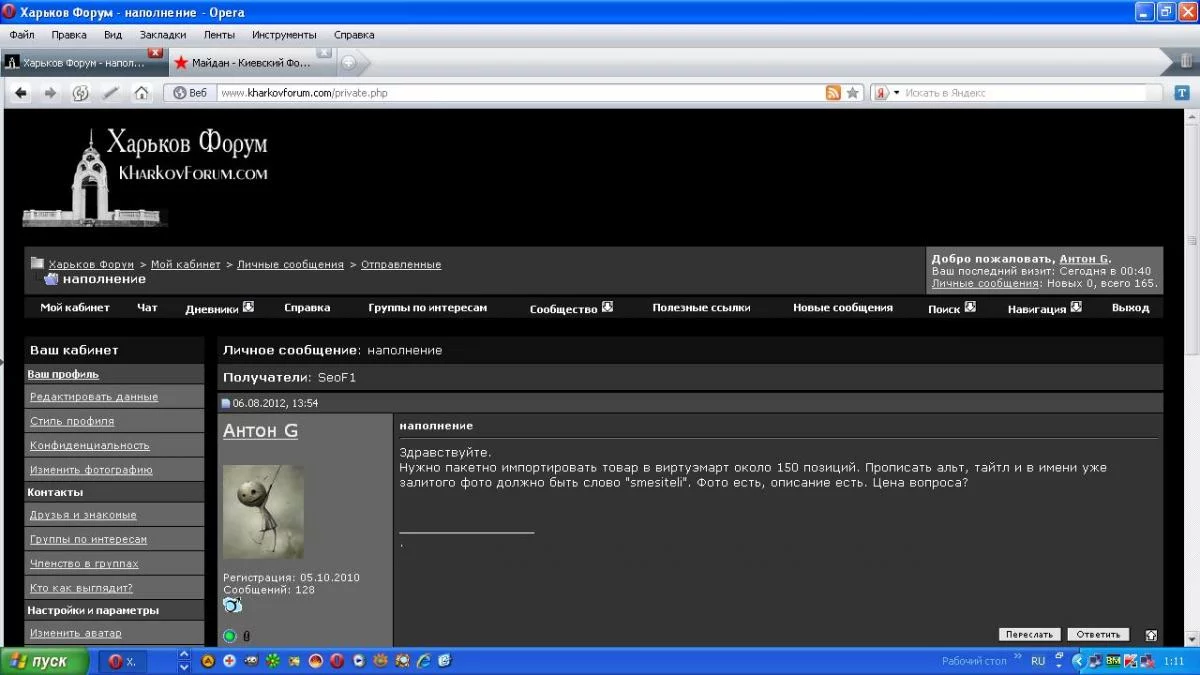Viewport: 1200px width, 675px height.
Task: Click the browser Back arrow button
Action: (21, 93)
